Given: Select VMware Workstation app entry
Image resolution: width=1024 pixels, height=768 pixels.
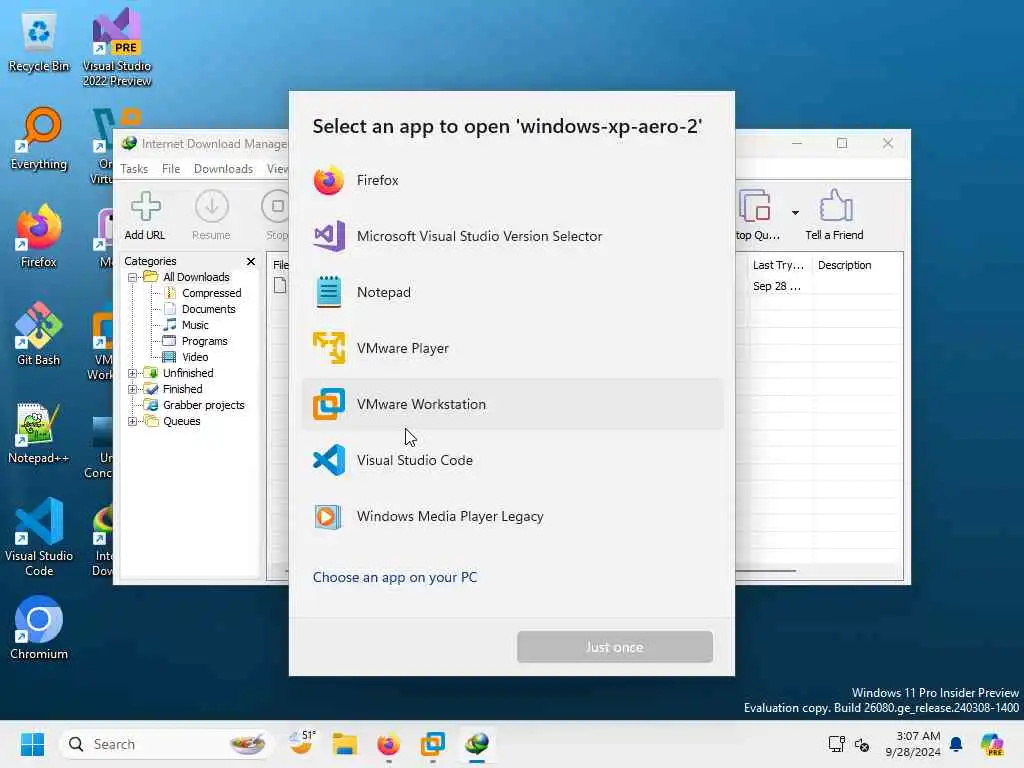Looking at the screenshot, I should pyautogui.click(x=512, y=404).
